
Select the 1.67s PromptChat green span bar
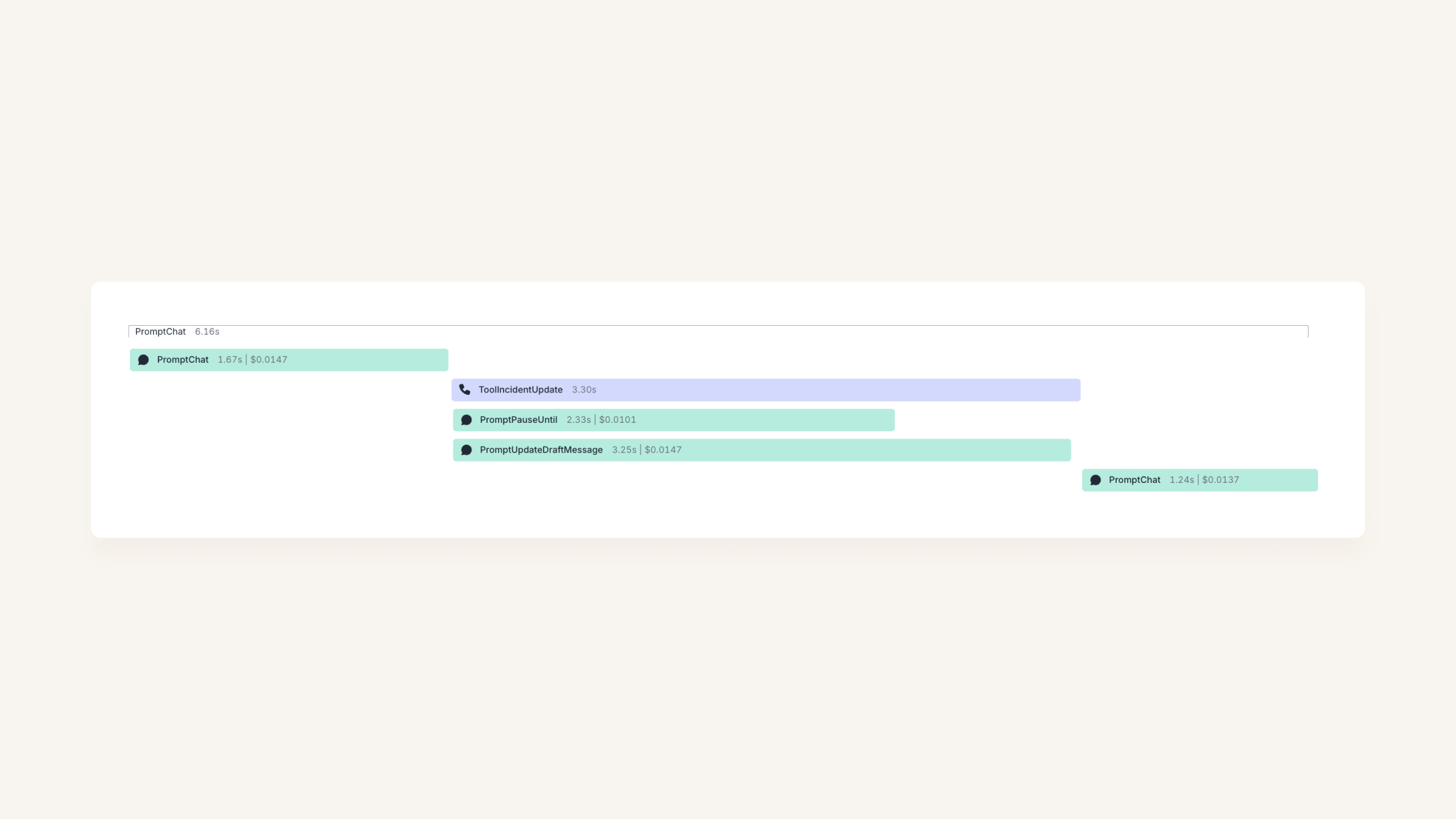tap(289, 360)
